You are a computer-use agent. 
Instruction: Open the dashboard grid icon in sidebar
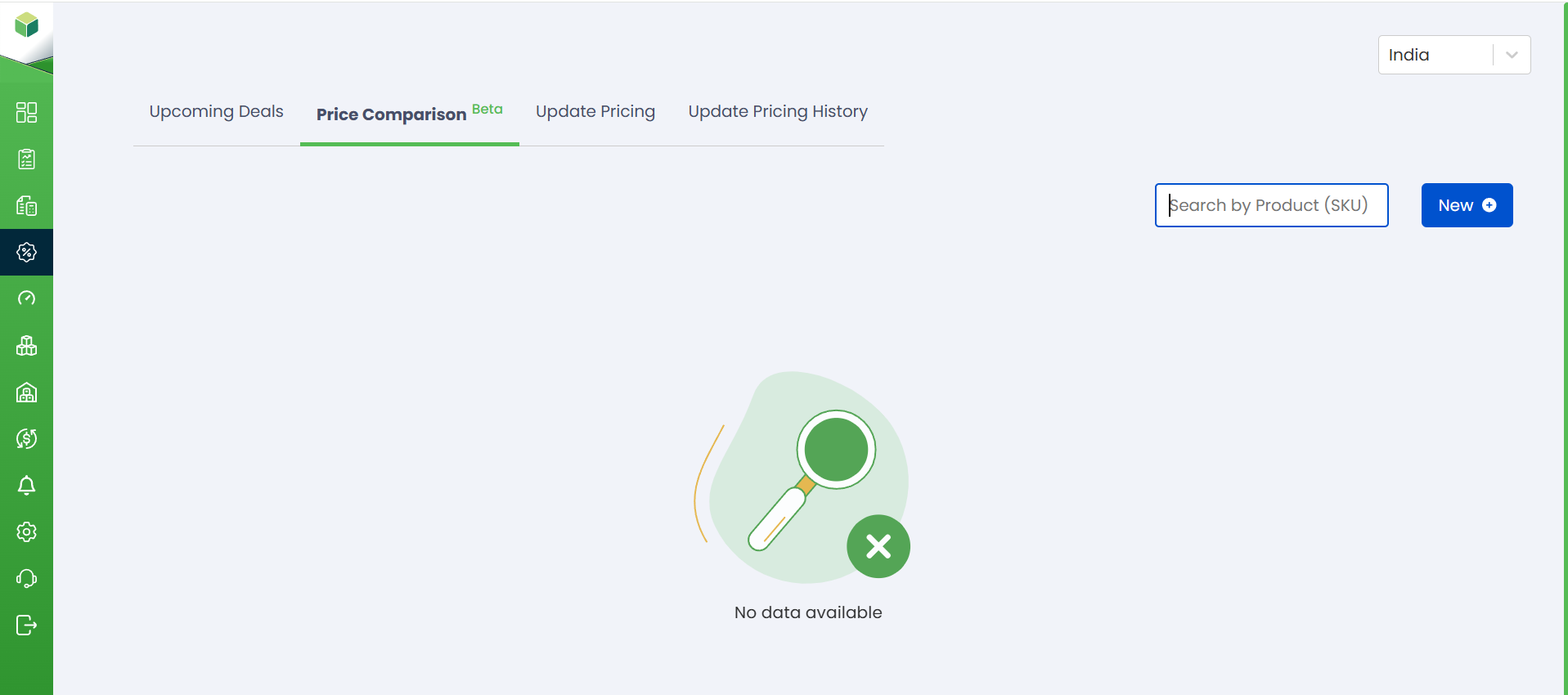[26, 112]
